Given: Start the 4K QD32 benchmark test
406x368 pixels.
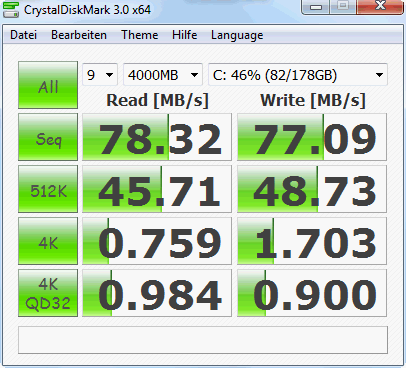Looking at the screenshot, I should pos(48,293).
